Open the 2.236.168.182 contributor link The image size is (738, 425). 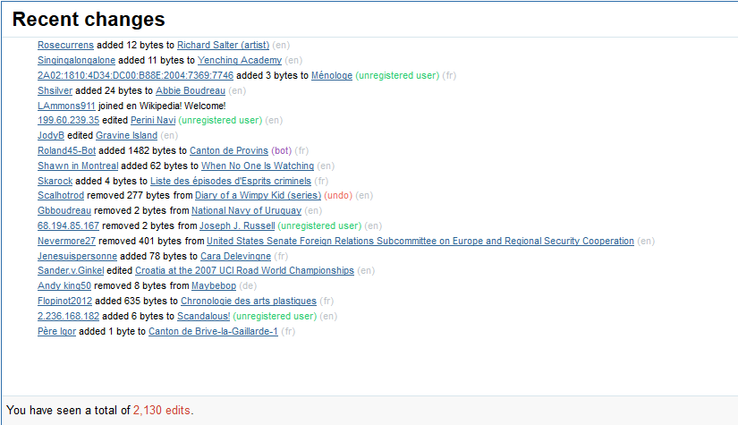tap(68, 316)
